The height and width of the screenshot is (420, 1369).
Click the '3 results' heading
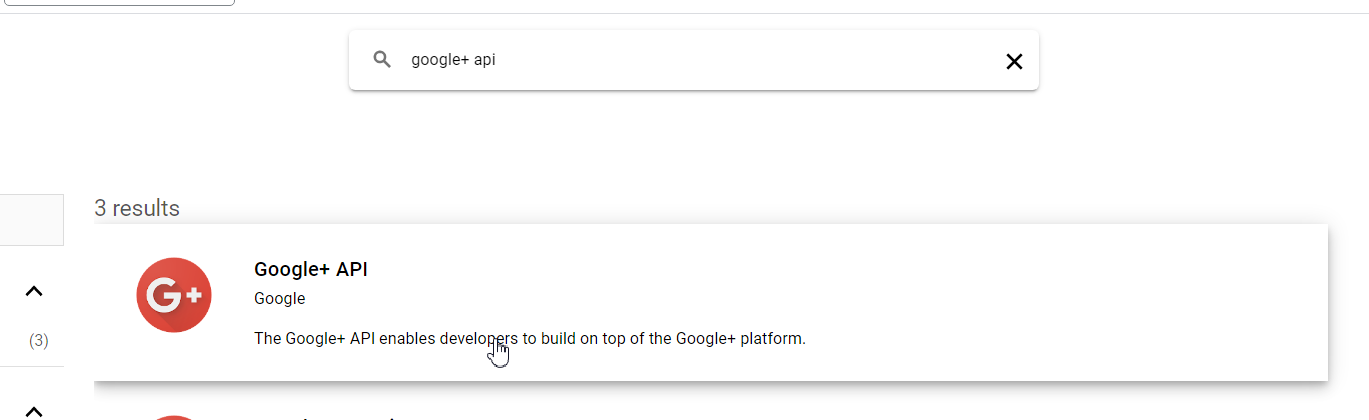click(137, 208)
